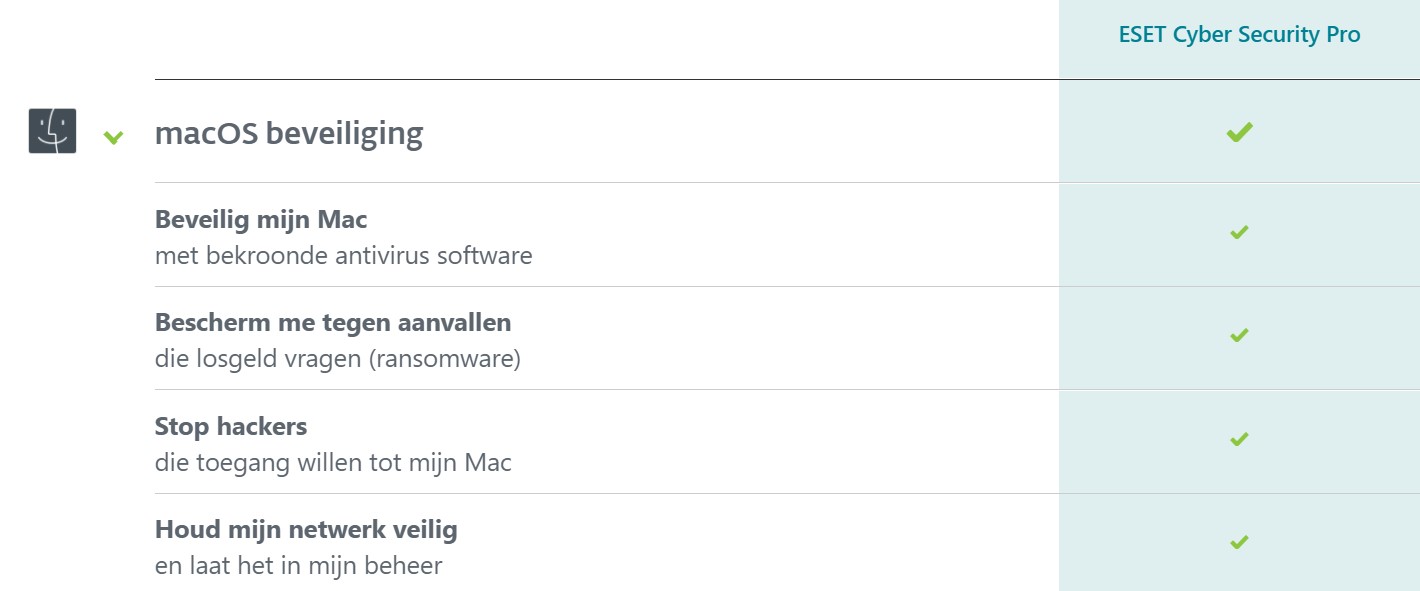Collapse the macOS beveiliging section chevron
The image size is (1420, 591).
[x=114, y=137]
